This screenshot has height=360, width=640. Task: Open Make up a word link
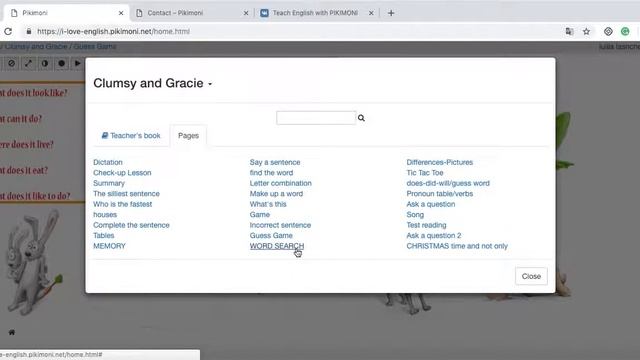tap(276, 194)
